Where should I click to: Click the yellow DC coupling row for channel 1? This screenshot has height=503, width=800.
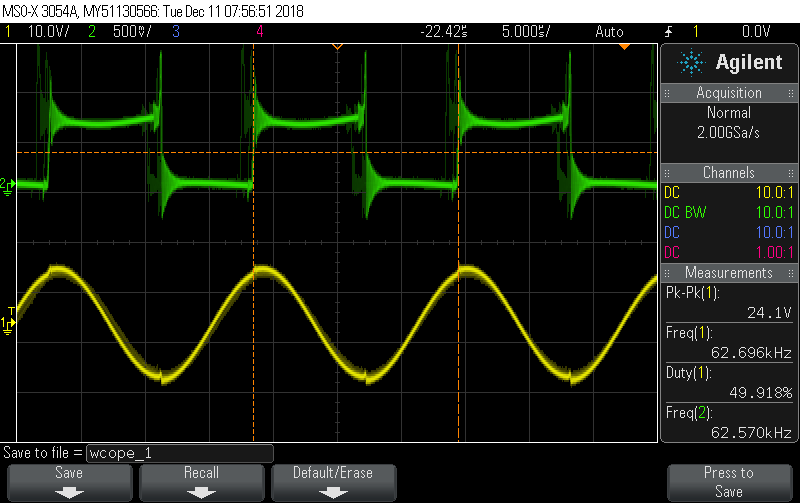[x=729, y=192]
